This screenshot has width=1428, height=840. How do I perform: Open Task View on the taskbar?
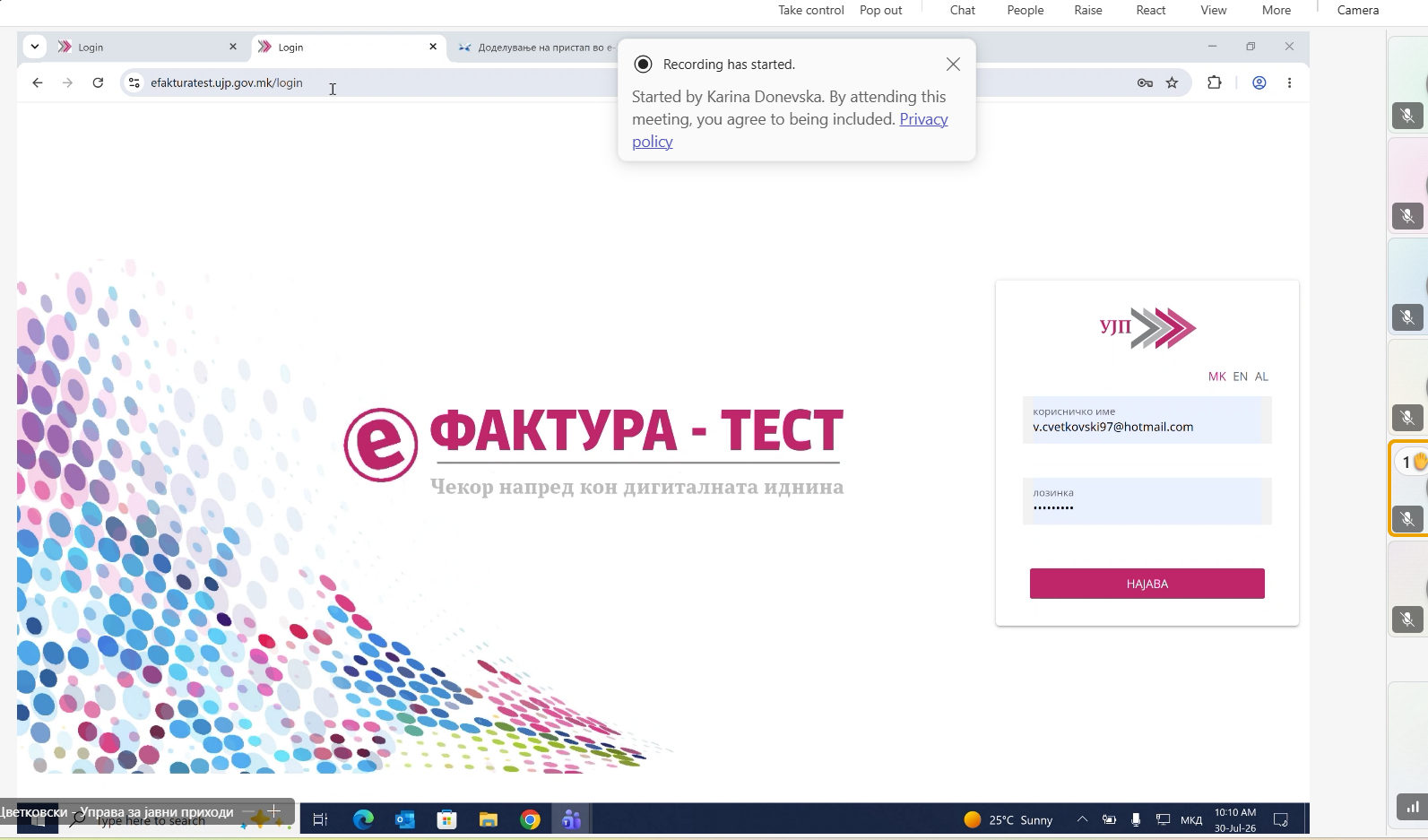[x=320, y=819]
